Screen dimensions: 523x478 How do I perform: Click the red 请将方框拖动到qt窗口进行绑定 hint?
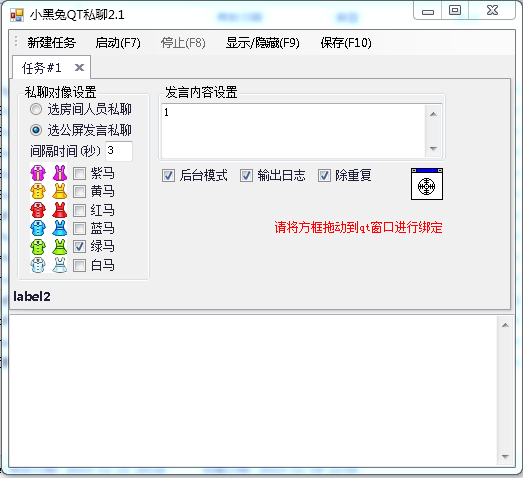[x=359, y=227]
